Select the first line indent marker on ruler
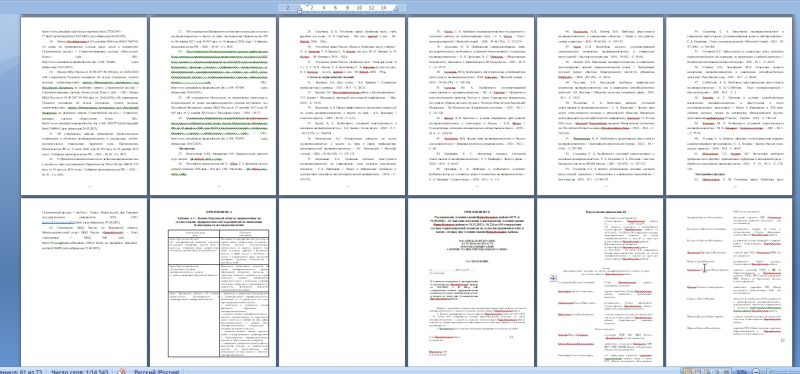Image resolution: width=800 pixels, height=374 pixels. pyautogui.click(x=307, y=4)
